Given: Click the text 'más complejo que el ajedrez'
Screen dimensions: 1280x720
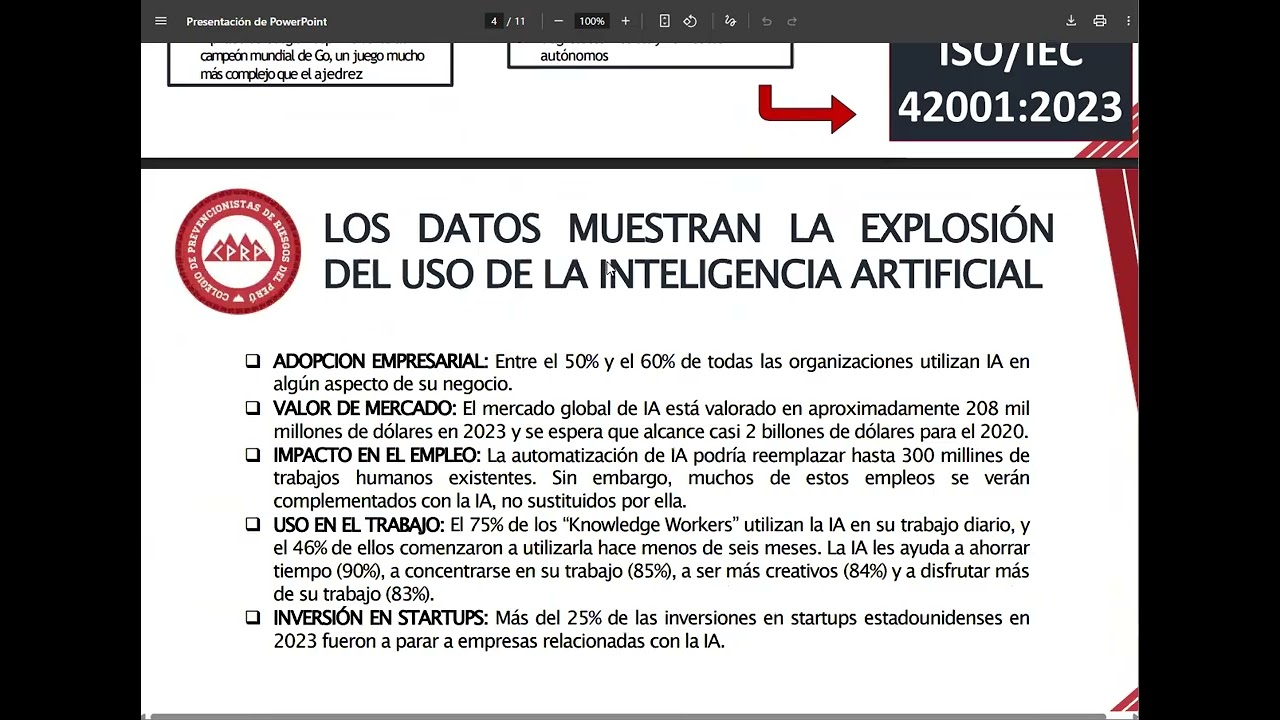Looking at the screenshot, I should pos(281,74).
